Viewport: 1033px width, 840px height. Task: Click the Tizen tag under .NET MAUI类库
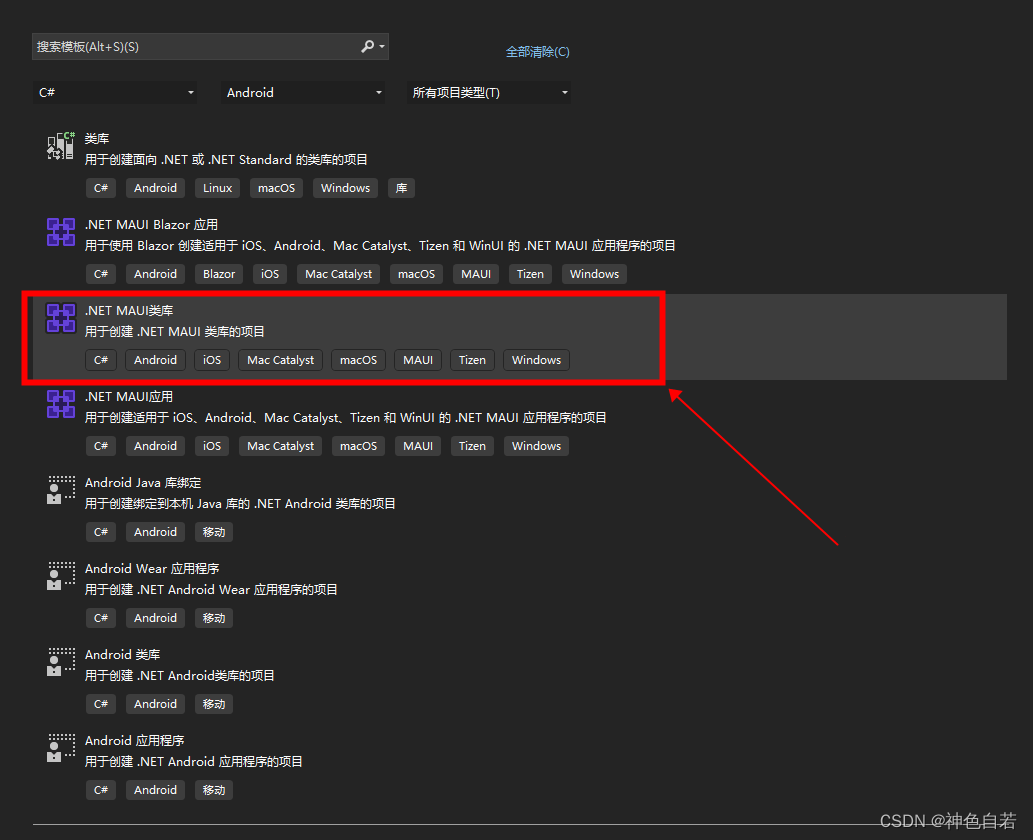(x=472, y=360)
